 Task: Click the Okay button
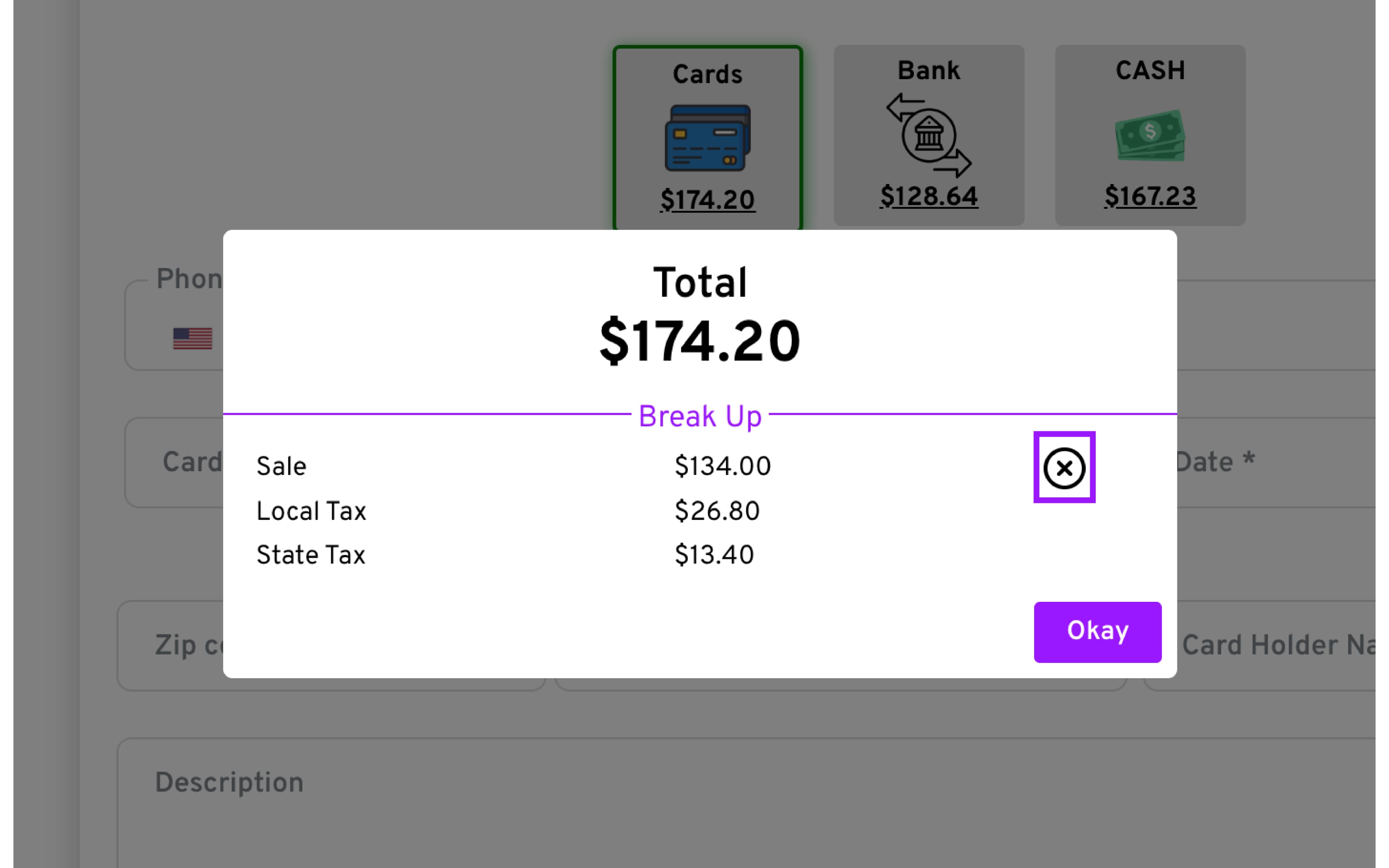[x=1097, y=631]
